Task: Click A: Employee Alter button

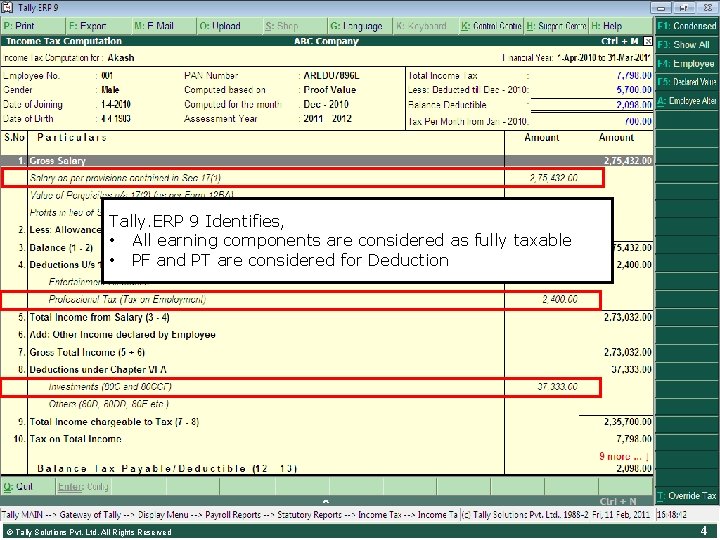Action: pos(686,101)
